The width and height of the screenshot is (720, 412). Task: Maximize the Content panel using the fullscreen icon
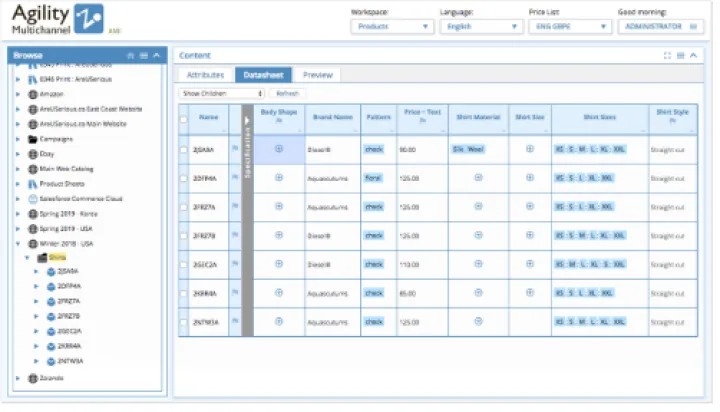[x=668, y=55]
